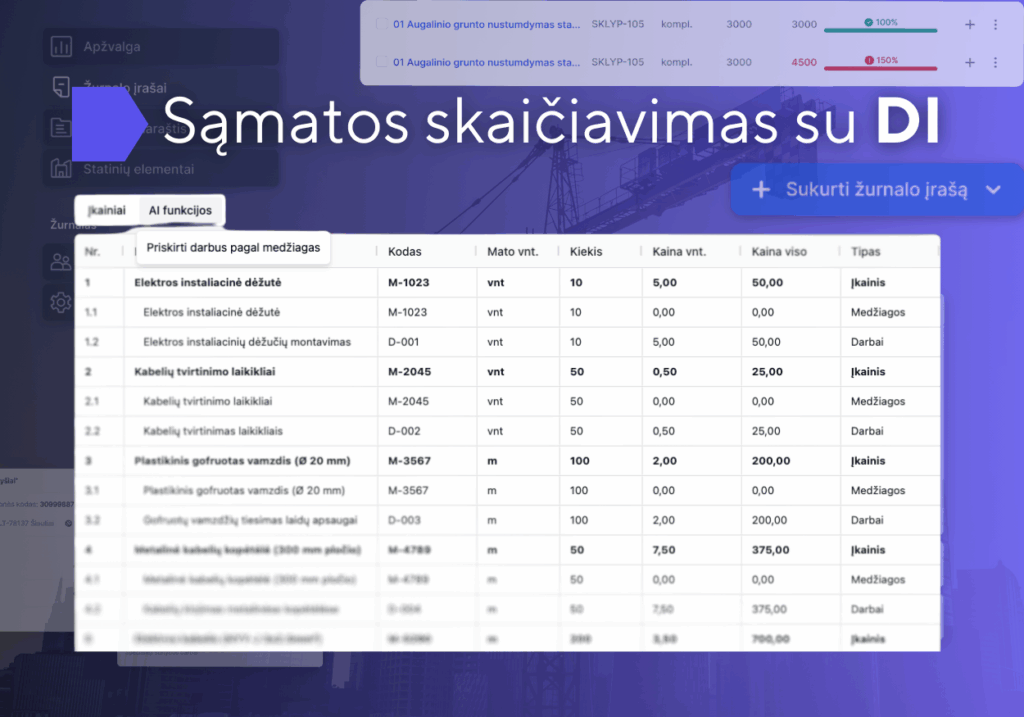Click the Nr. column header

(92, 251)
